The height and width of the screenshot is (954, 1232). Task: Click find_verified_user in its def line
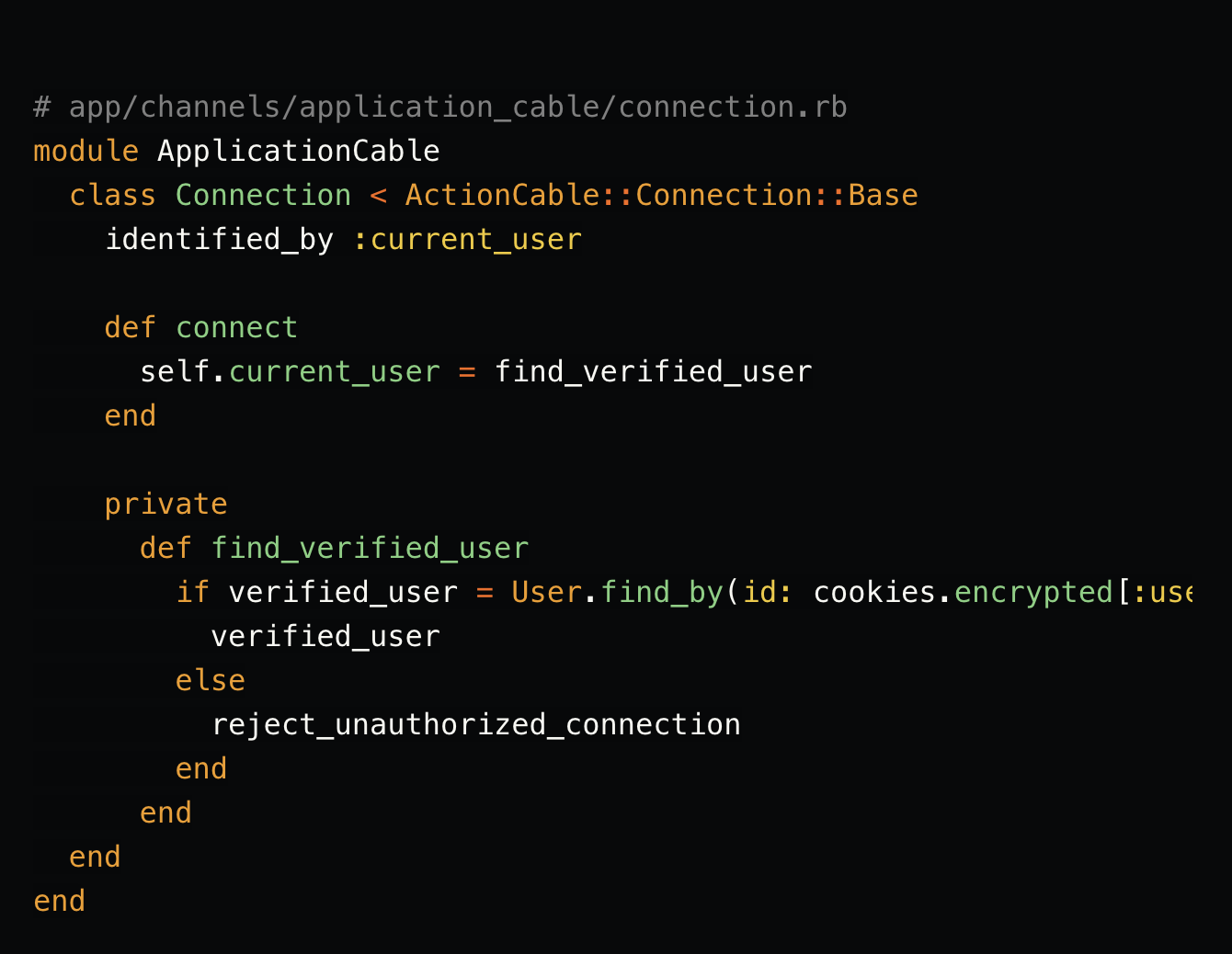point(370,548)
